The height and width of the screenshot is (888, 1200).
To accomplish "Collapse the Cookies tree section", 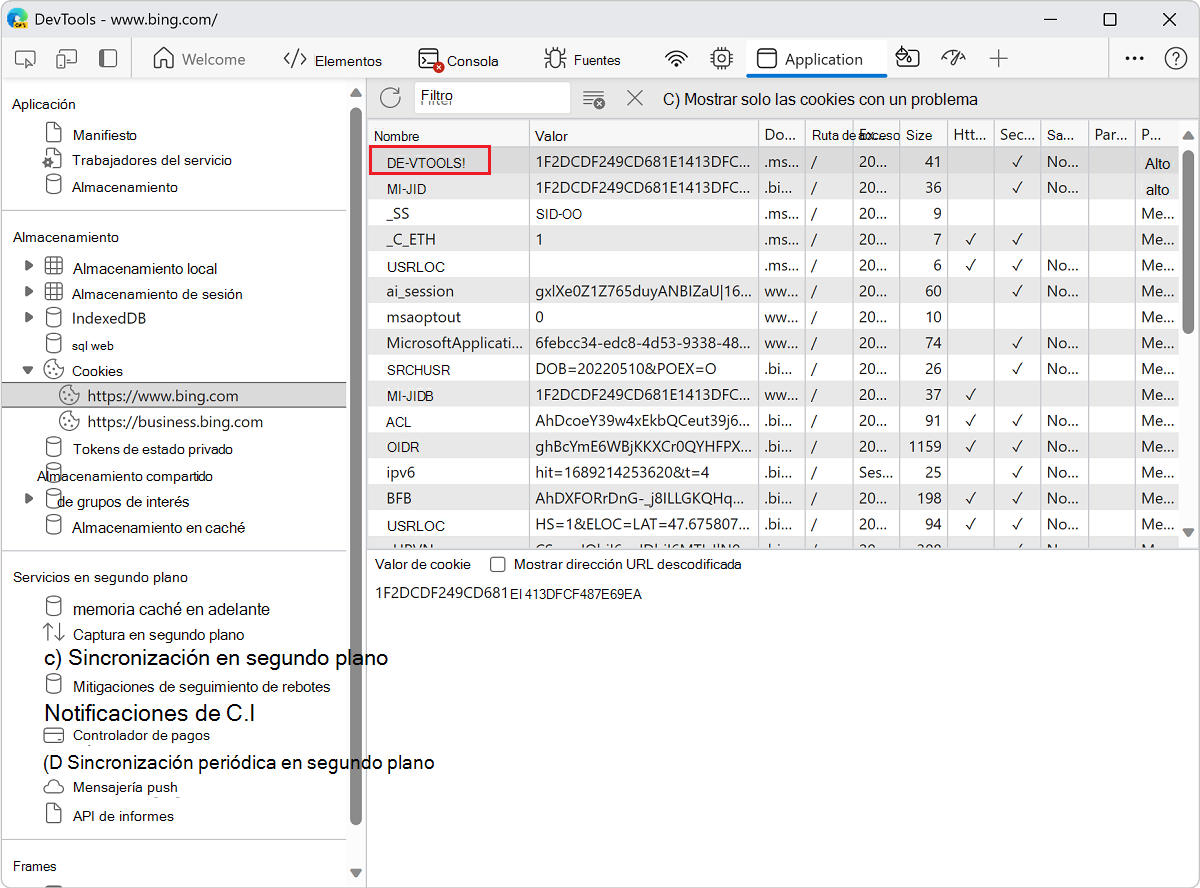I will [x=29, y=368].
